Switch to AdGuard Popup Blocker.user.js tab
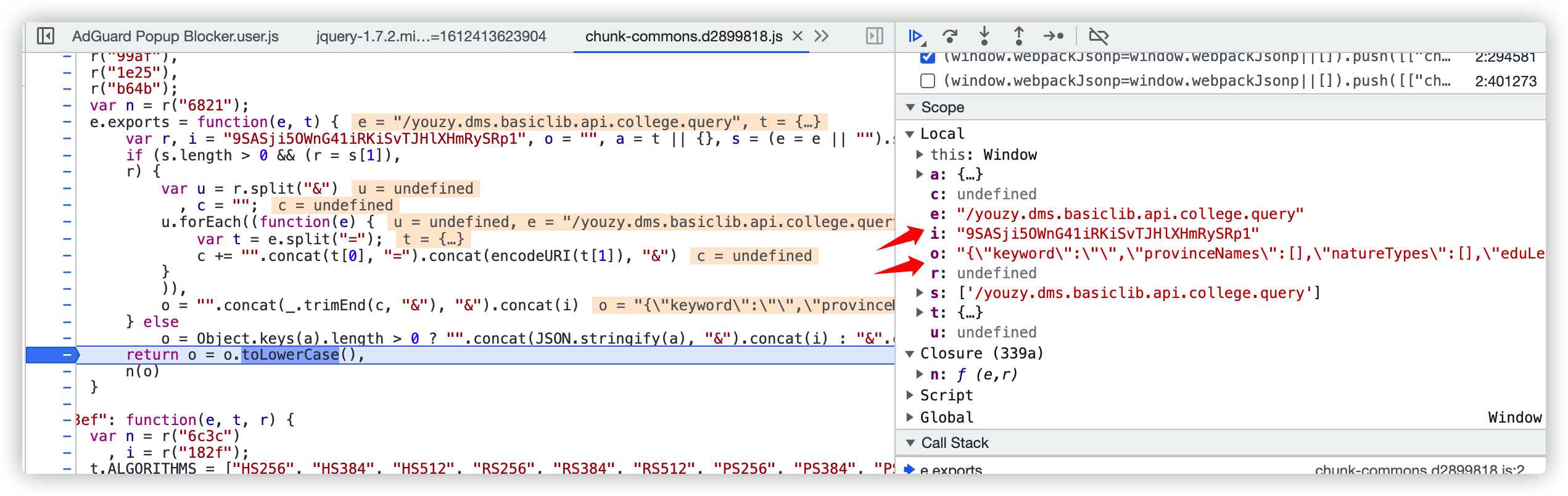The image size is (1568, 496). (175, 36)
